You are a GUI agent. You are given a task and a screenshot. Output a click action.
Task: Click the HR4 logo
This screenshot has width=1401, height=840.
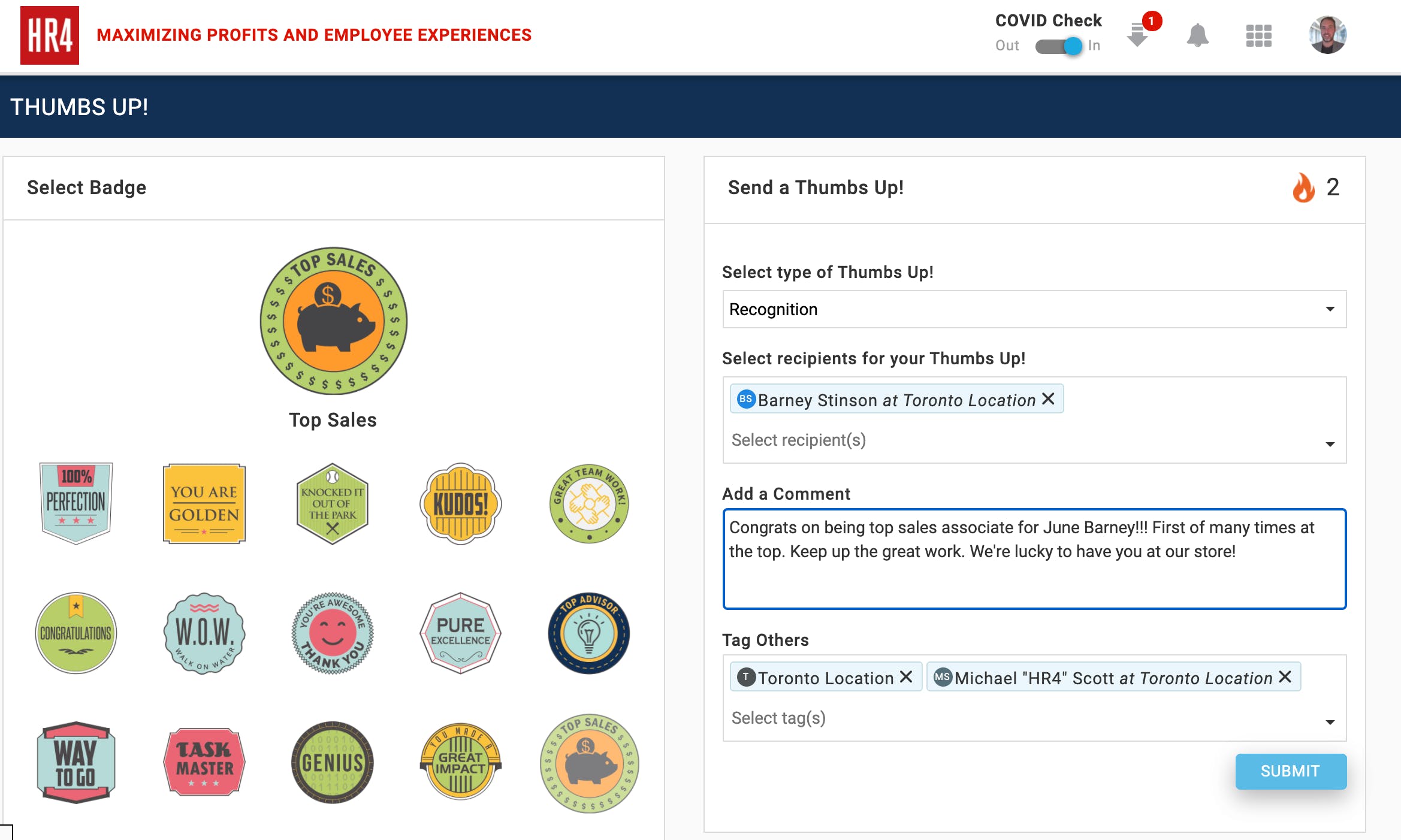tap(50, 35)
